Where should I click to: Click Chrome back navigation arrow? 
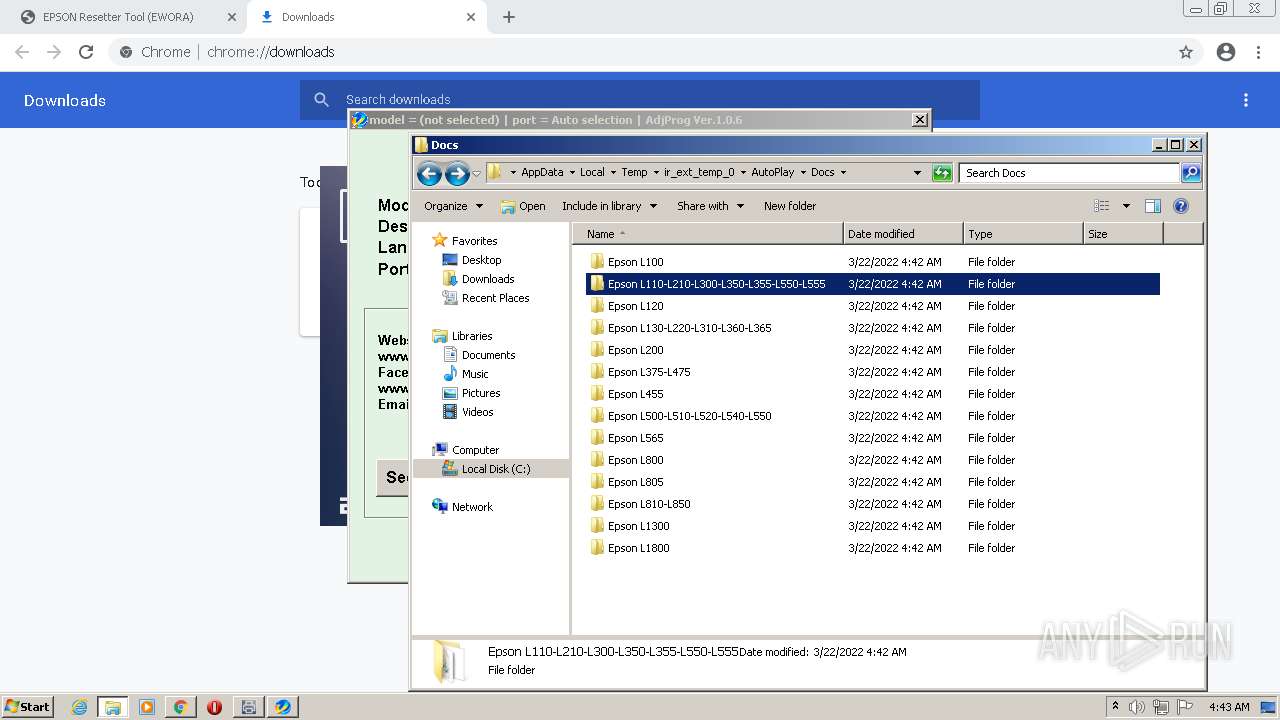coord(22,52)
